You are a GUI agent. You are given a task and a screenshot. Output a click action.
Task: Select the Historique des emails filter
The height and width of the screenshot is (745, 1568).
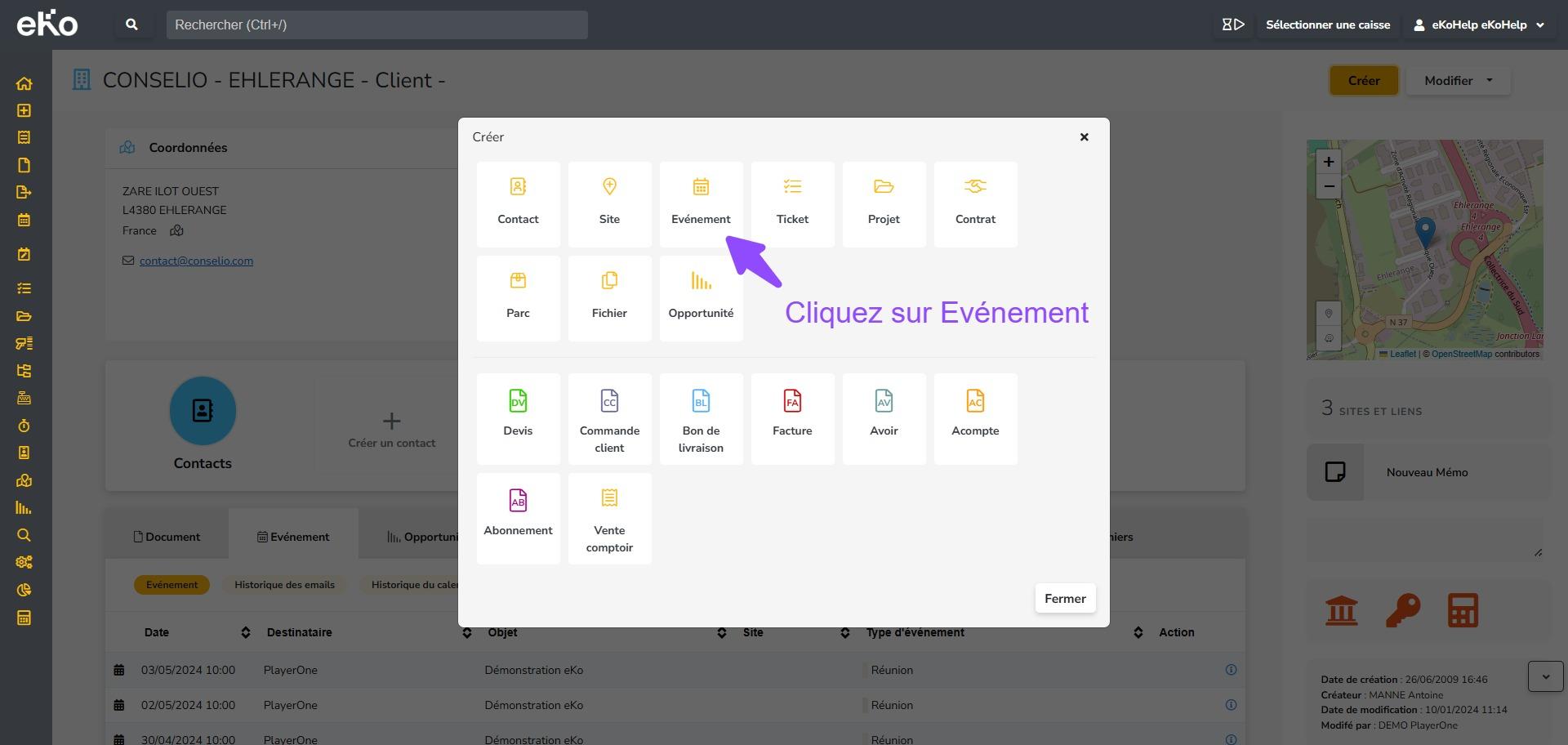click(x=284, y=585)
